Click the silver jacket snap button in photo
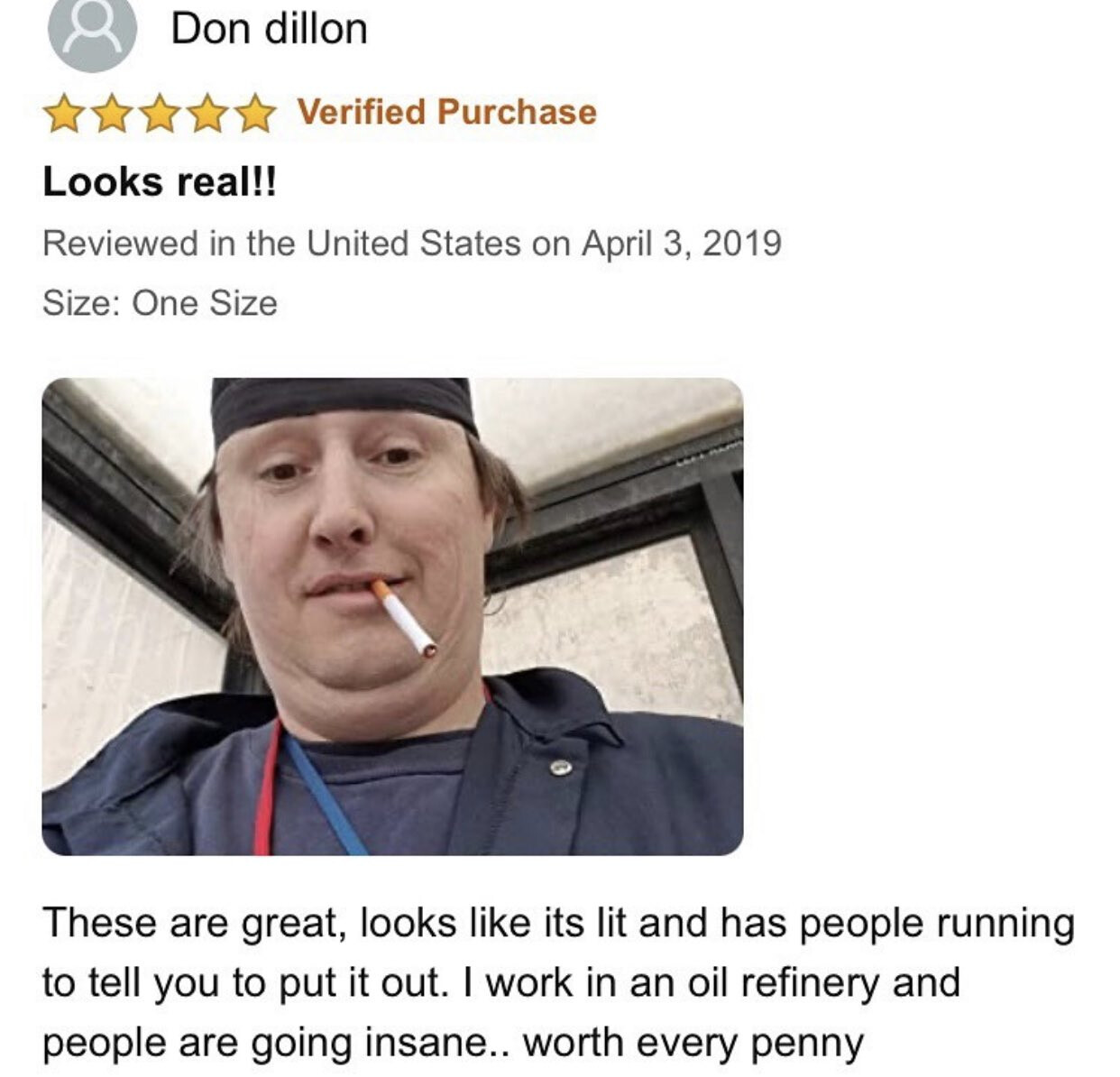The width and height of the screenshot is (1120, 1077). coord(561,768)
